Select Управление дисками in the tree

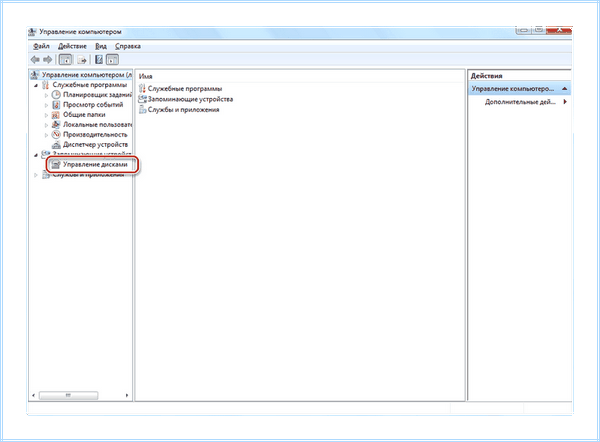tap(95, 165)
